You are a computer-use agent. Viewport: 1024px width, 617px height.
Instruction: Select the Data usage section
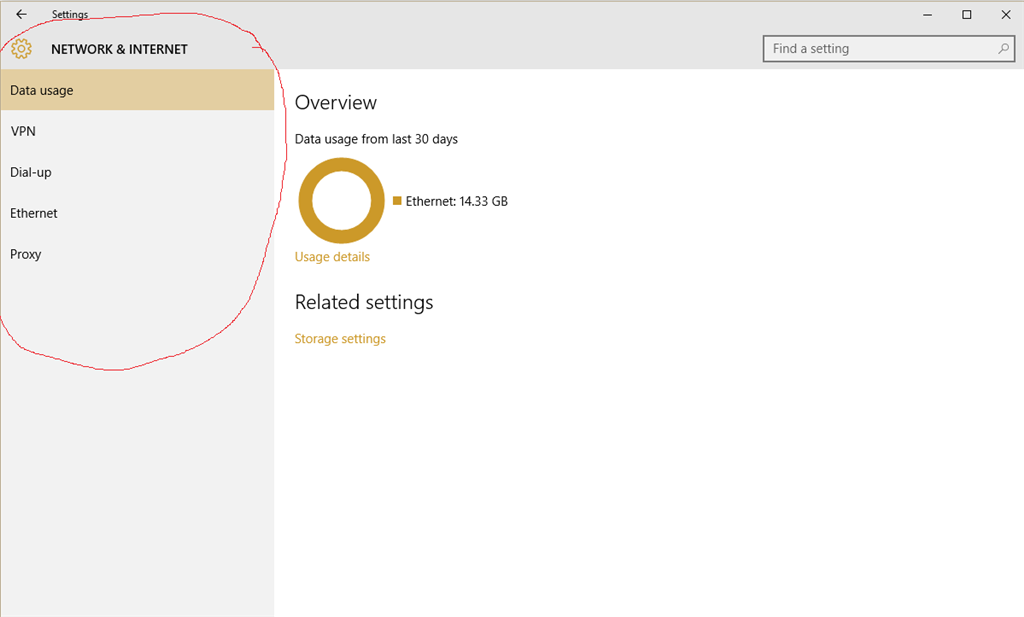pos(41,90)
